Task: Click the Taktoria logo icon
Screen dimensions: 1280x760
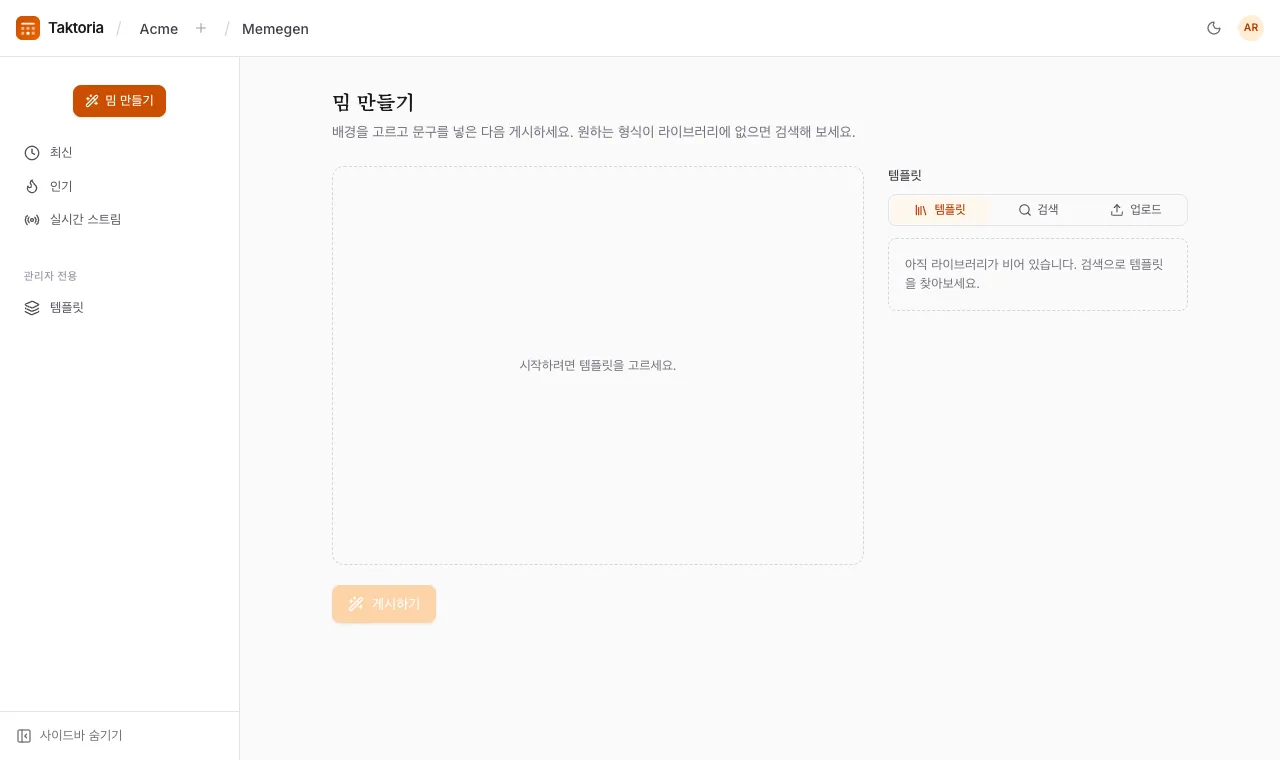Action: coord(28,28)
